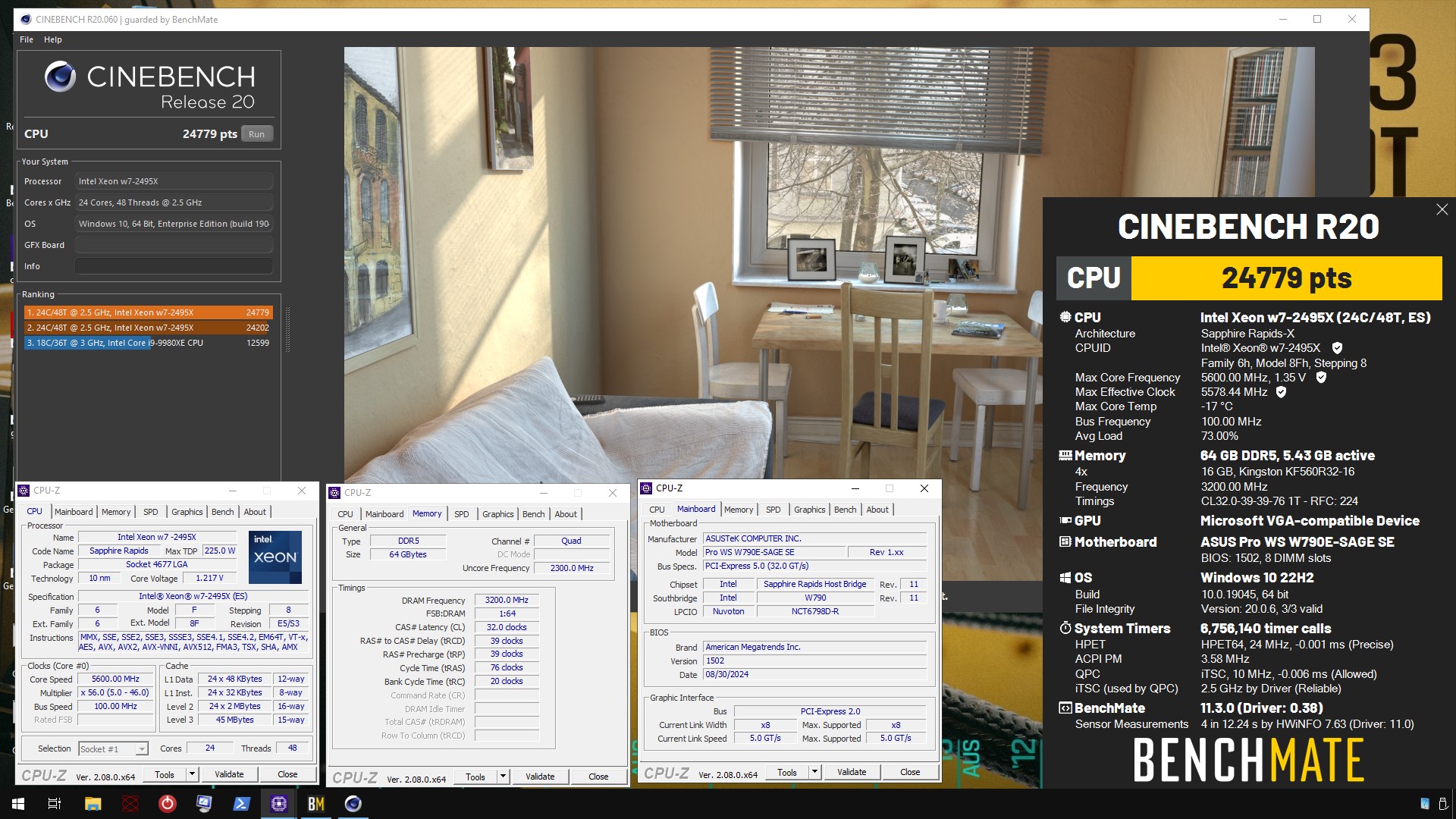Click the shield icon beside Max Core Frequency

1321,378
